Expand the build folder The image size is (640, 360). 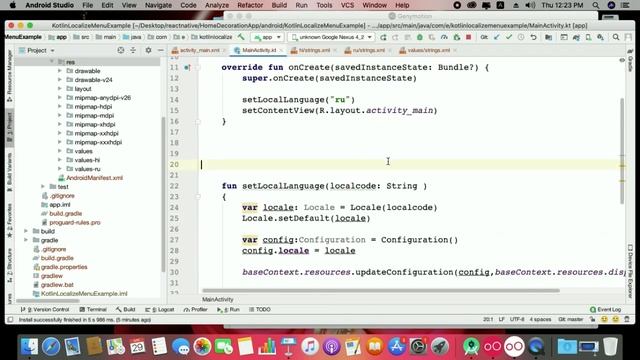pos(26,231)
